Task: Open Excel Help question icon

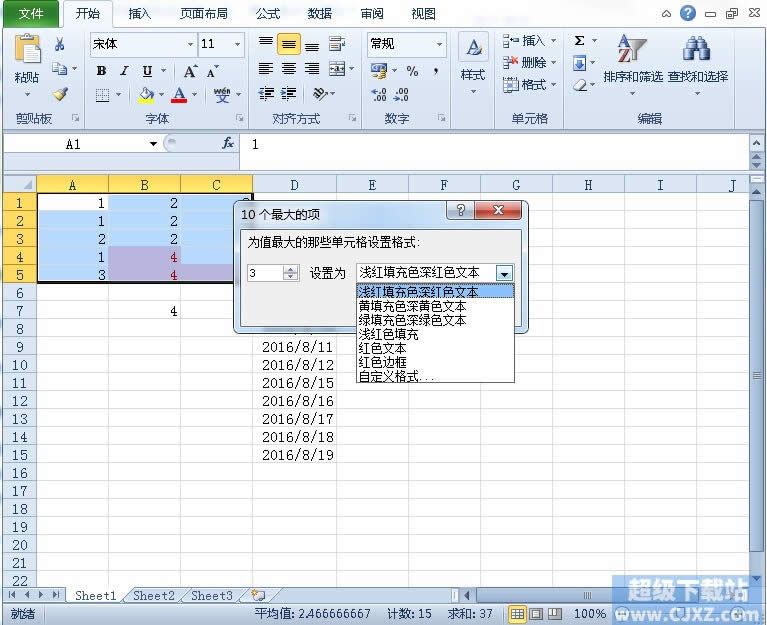Action: pyautogui.click(x=687, y=13)
